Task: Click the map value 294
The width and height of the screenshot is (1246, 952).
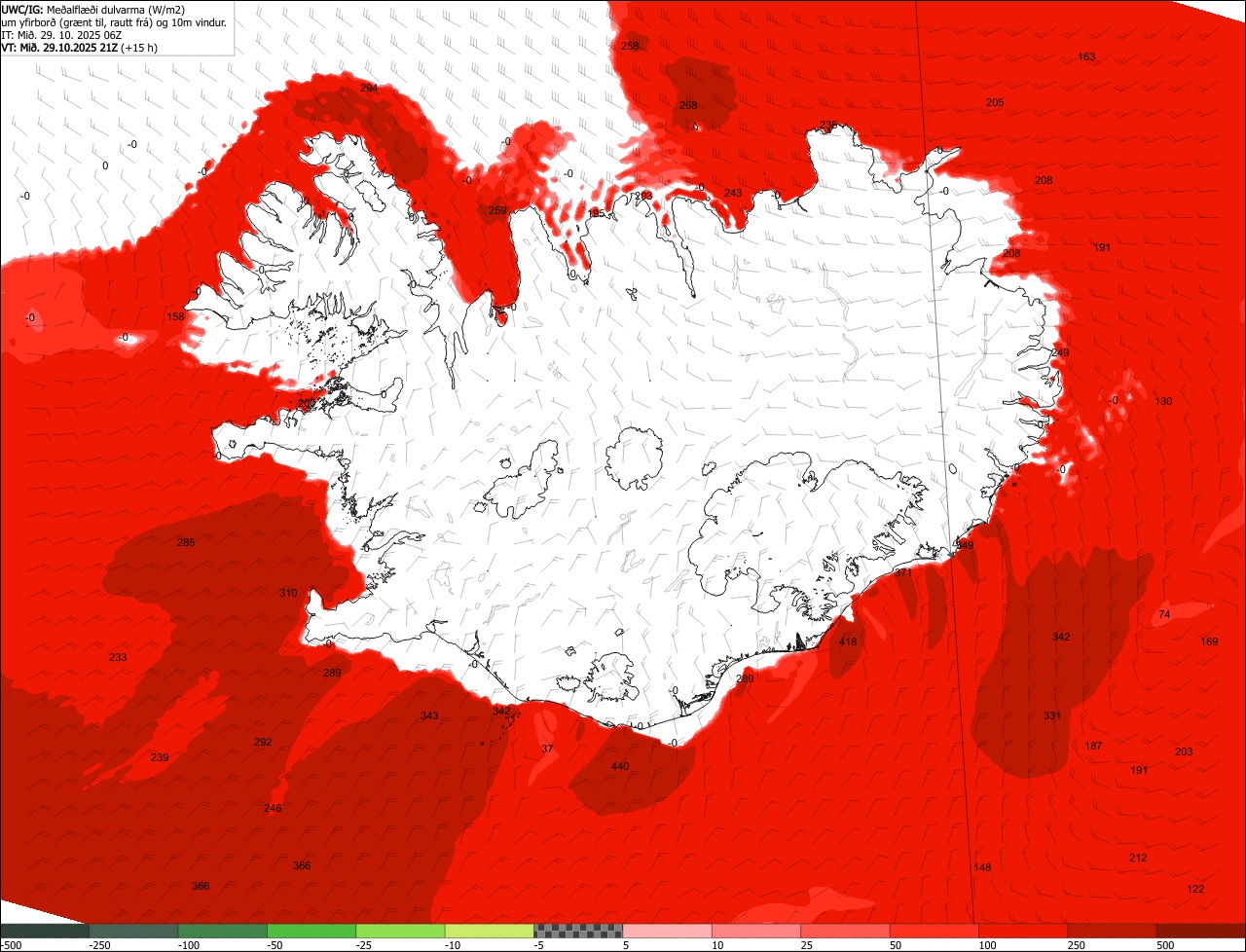Action: click(369, 88)
